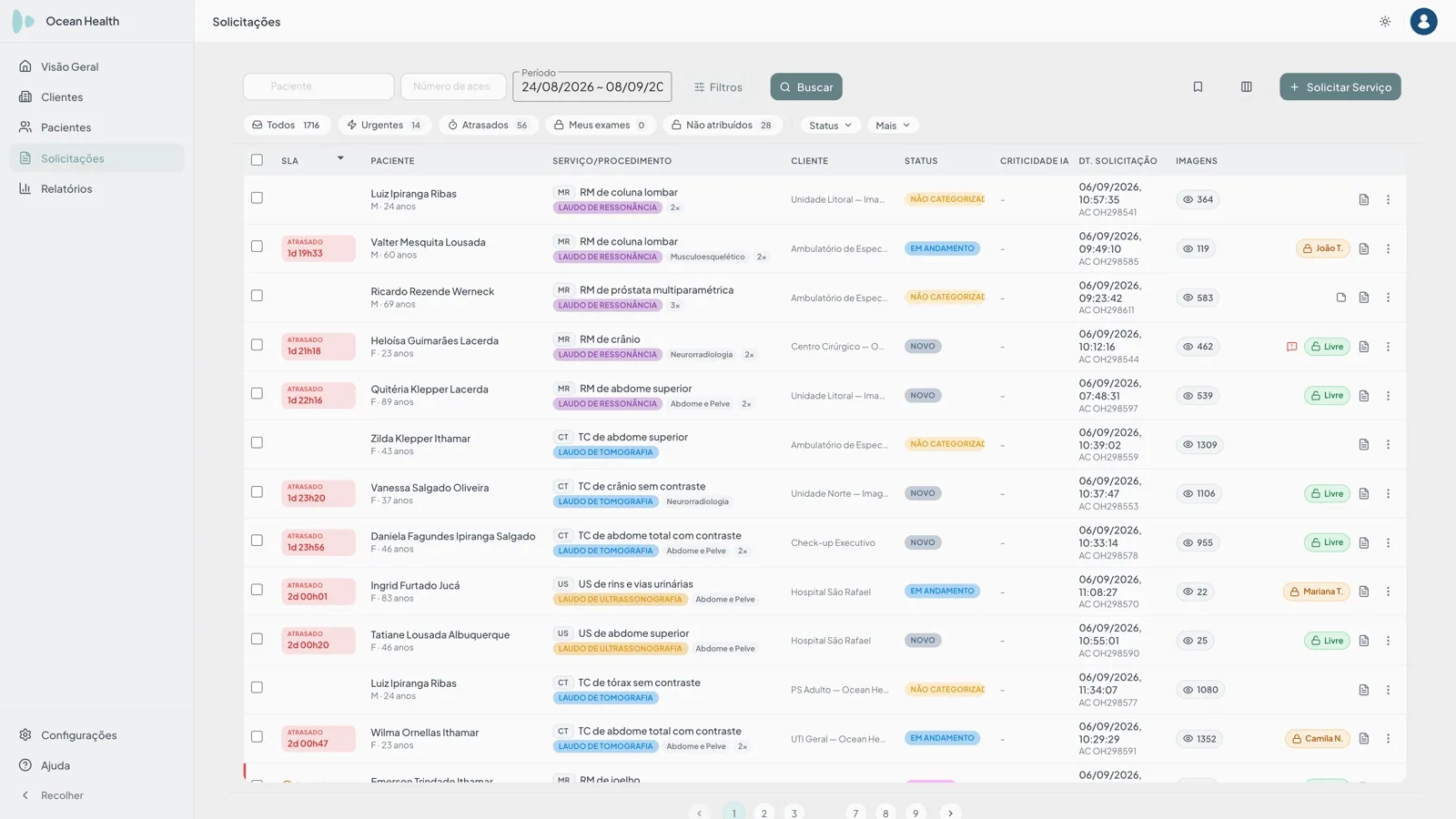Tick checkbox for Daniela Fagundes Ipiranga Salgado
This screenshot has width=1456, height=819.
[257, 541]
